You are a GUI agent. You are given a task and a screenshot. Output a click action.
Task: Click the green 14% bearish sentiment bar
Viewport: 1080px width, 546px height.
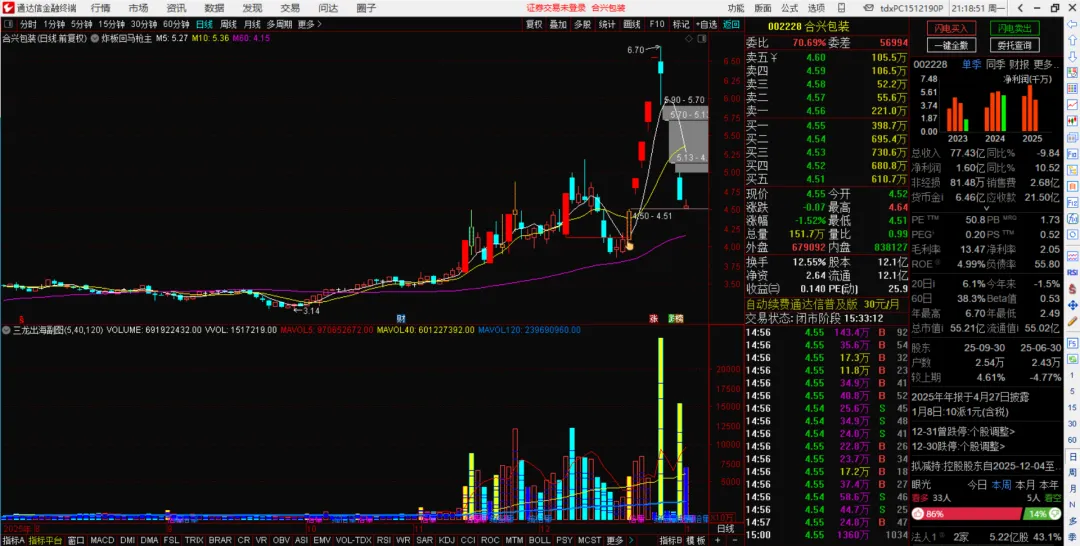1042,514
